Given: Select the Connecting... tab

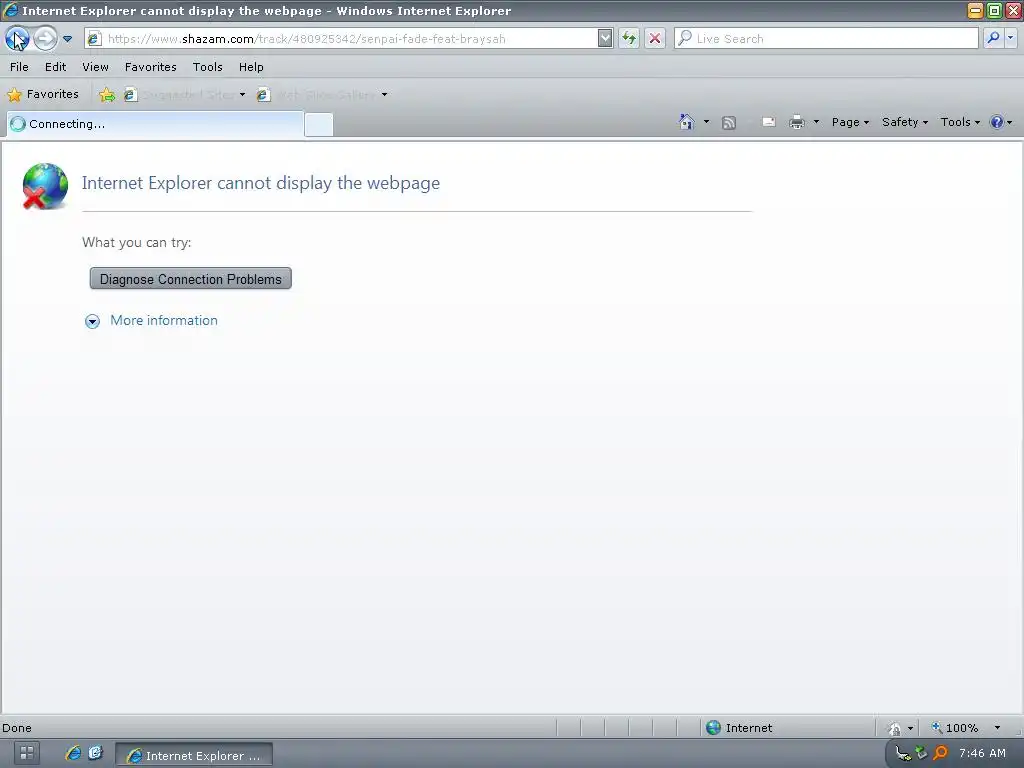Looking at the screenshot, I should [155, 123].
